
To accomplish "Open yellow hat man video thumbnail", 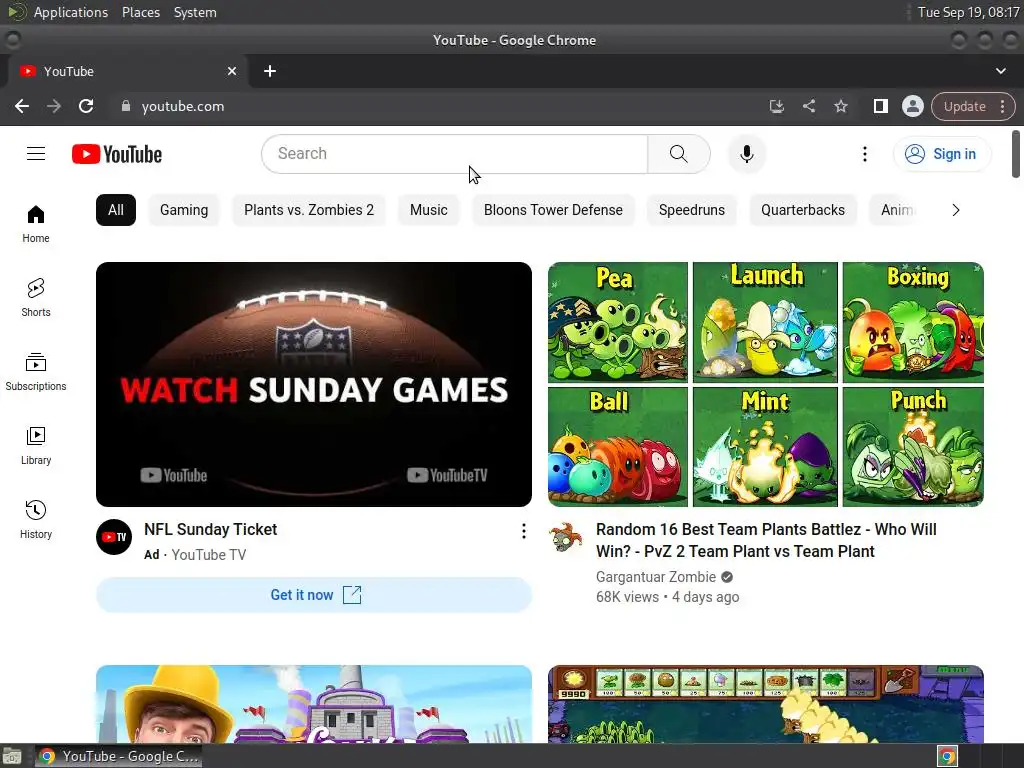I will (313, 704).
